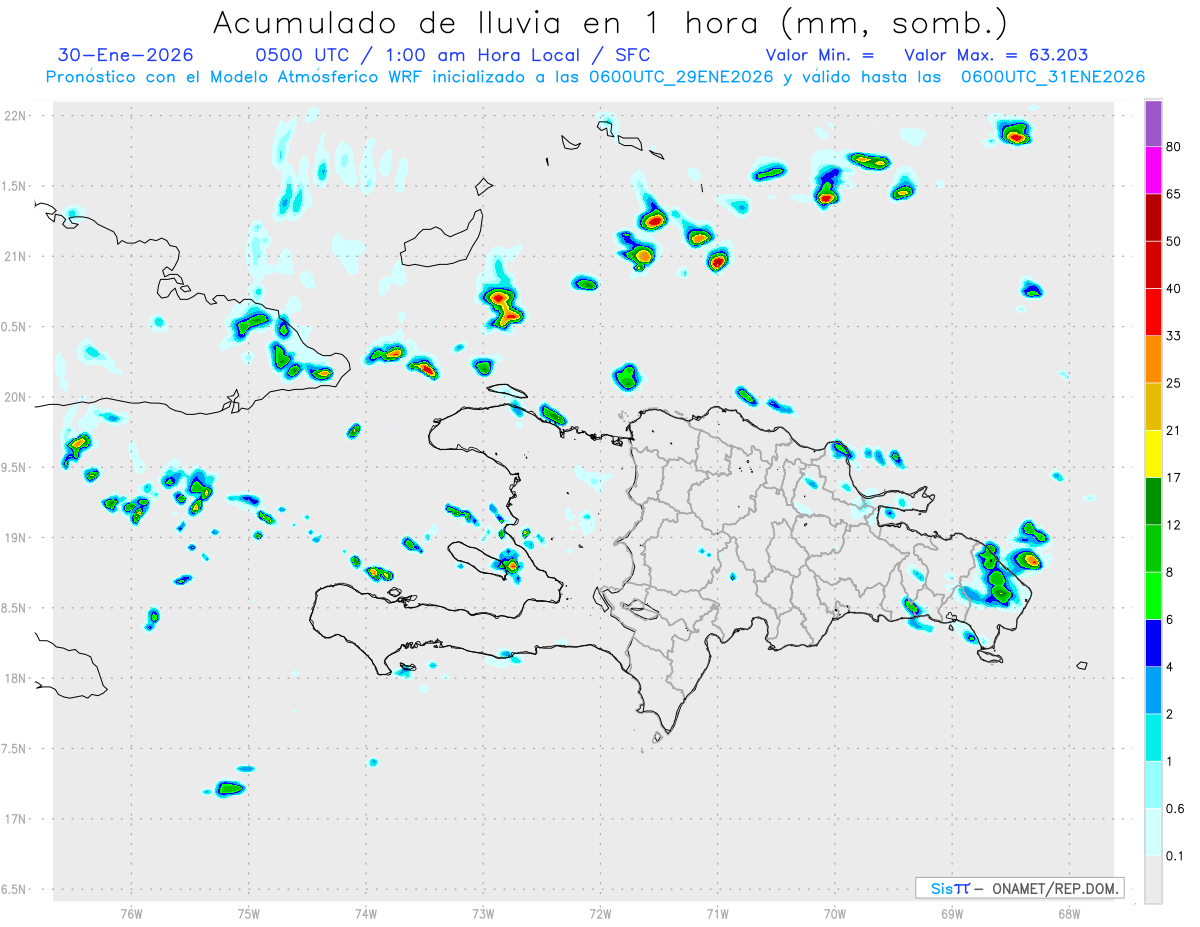Image resolution: width=1200 pixels, height=927 pixels.
Task: Select the legend value '25'
Action: (x=1174, y=383)
